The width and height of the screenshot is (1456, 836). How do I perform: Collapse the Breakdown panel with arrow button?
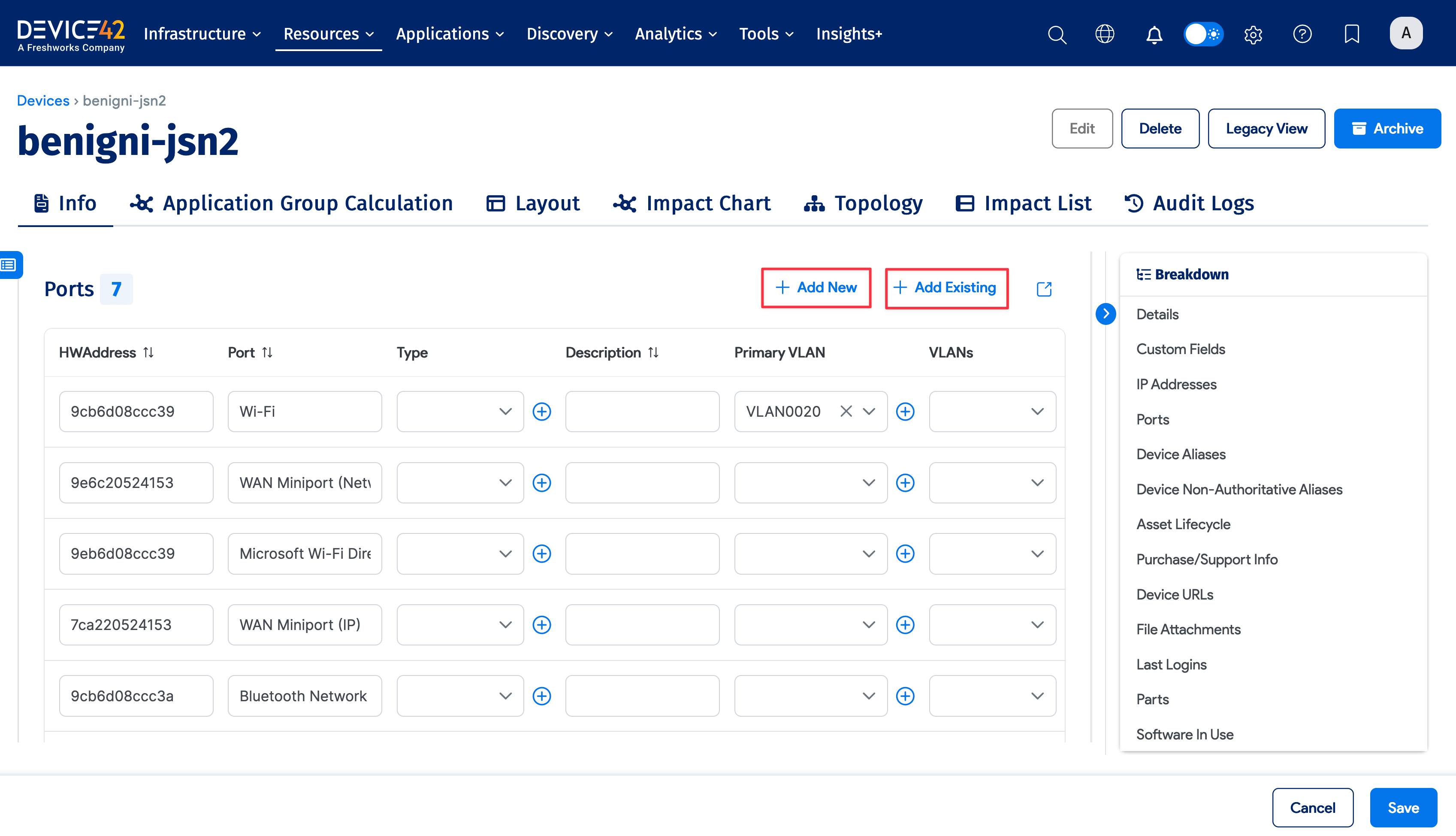click(1106, 313)
